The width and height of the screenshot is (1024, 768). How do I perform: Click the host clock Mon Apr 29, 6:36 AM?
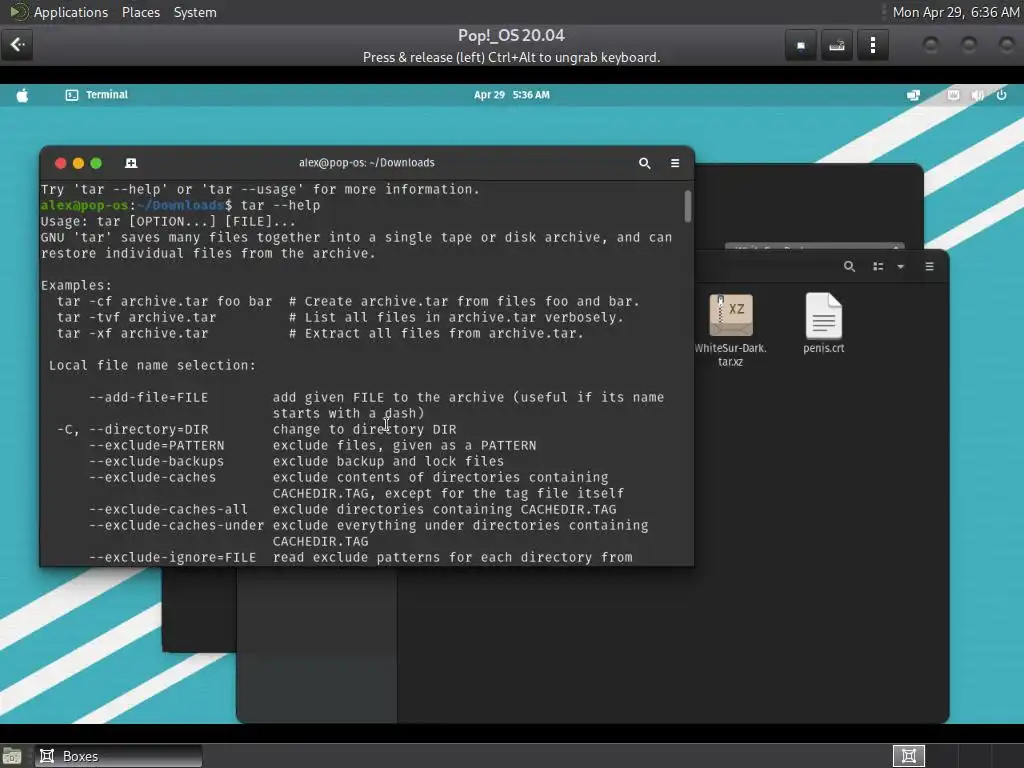[955, 12]
